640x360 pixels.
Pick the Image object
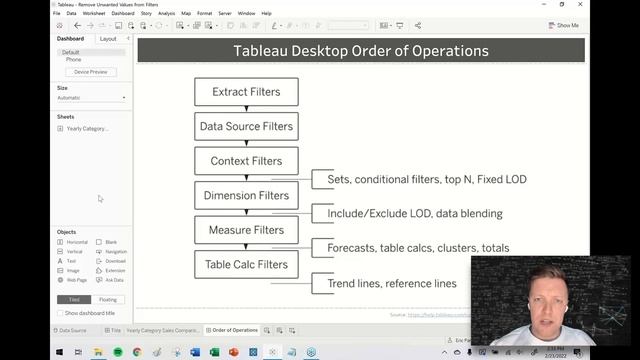click(69, 271)
